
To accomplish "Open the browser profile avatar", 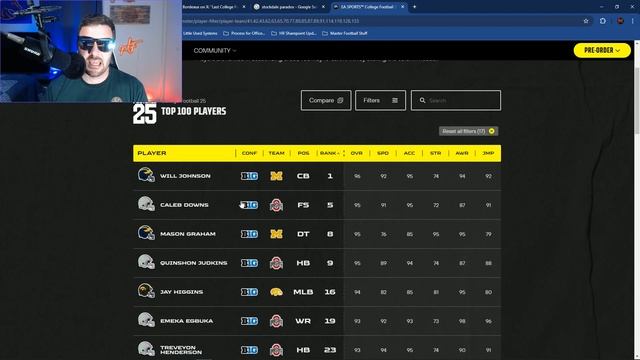I will (x=620, y=21).
